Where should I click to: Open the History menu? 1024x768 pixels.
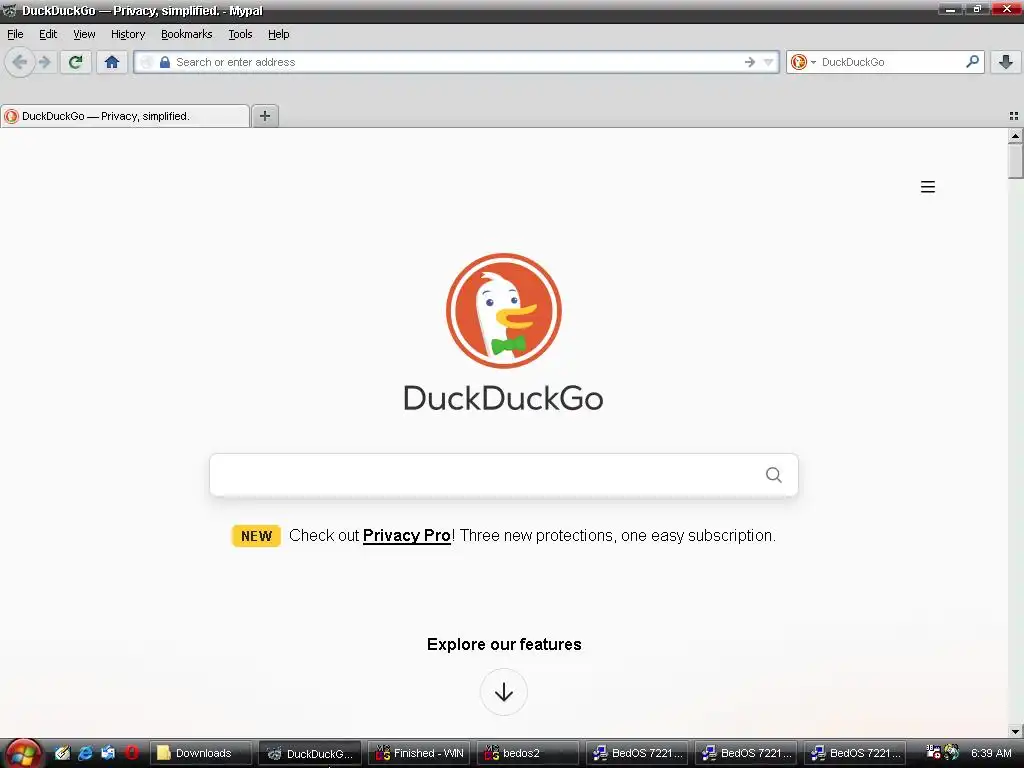pos(127,34)
